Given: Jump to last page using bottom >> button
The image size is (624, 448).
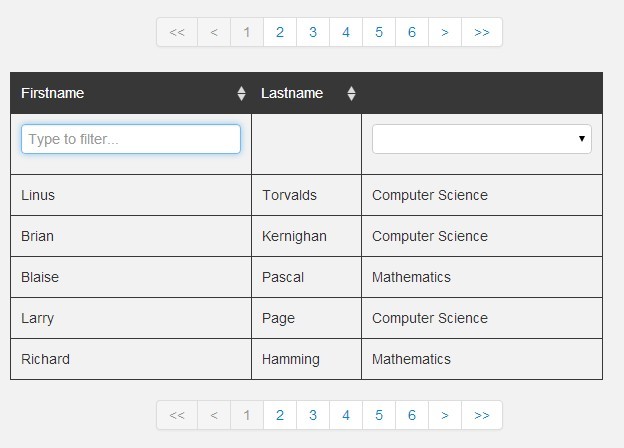Looking at the screenshot, I should click(482, 415).
